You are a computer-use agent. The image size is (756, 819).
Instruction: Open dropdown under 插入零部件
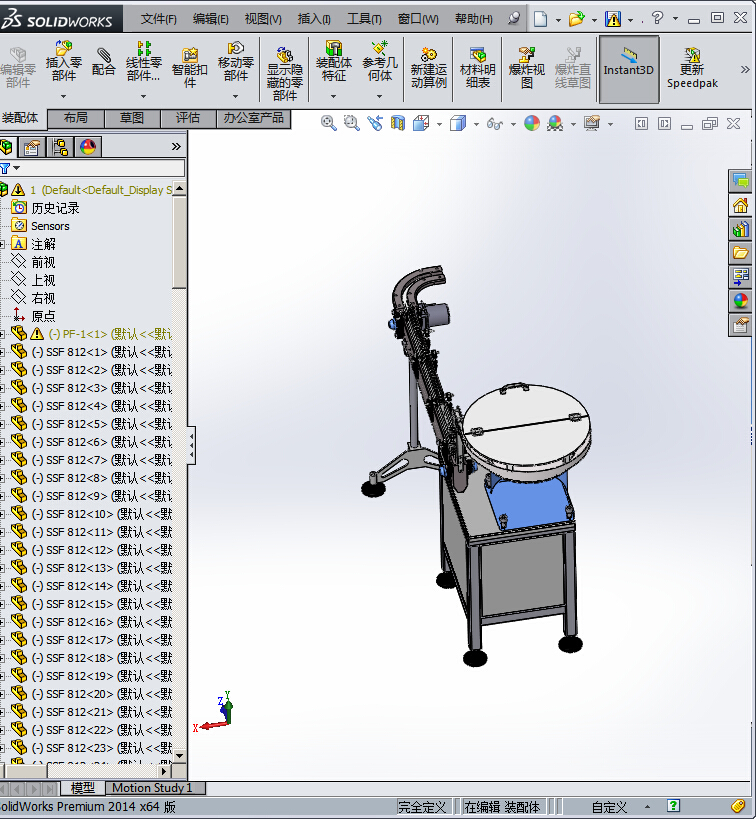(x=63, y=97)
